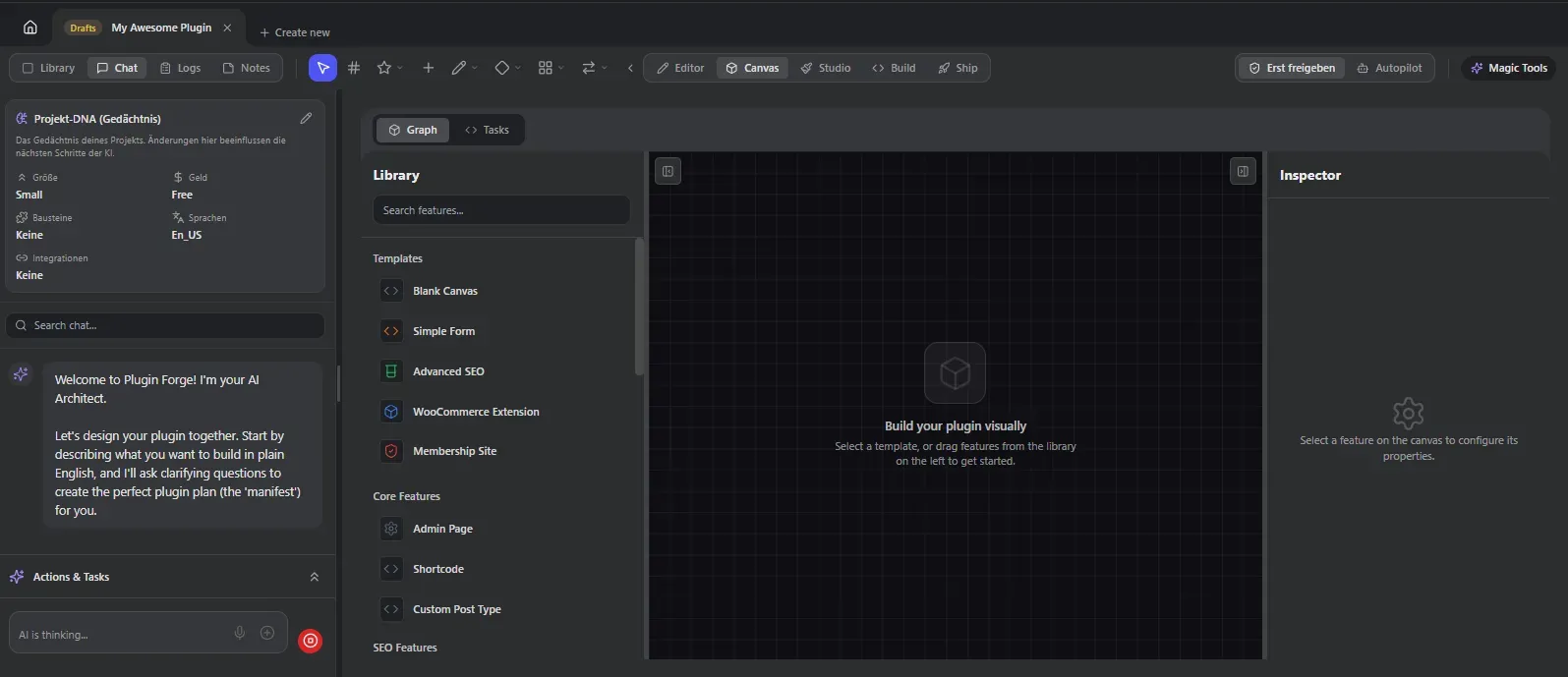Click Create new in the tab bar

pyautogui.click(x=295, y=32)
